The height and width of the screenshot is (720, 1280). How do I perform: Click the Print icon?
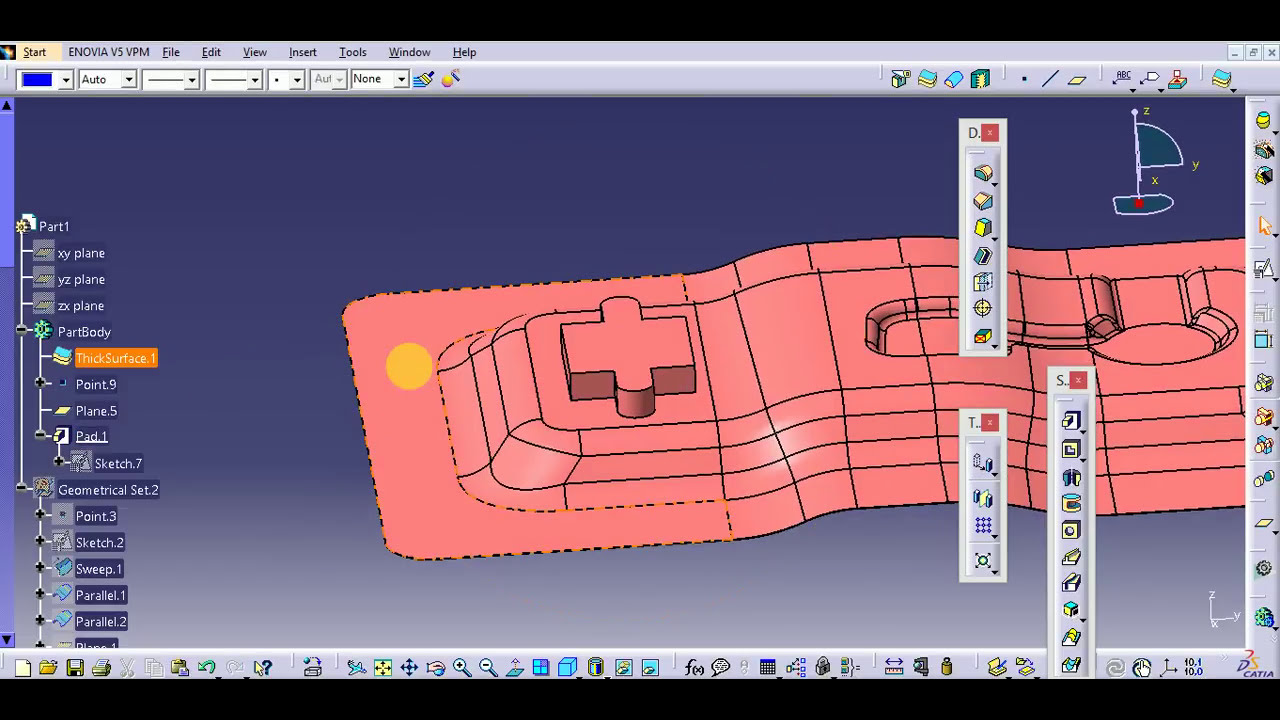click(x=101, y=668)
